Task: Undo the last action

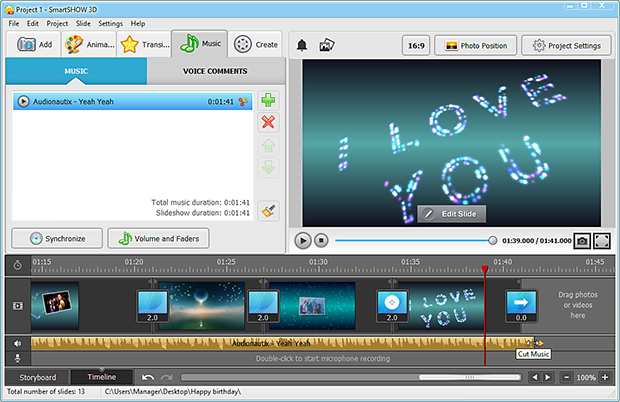Action: [148, 377]
